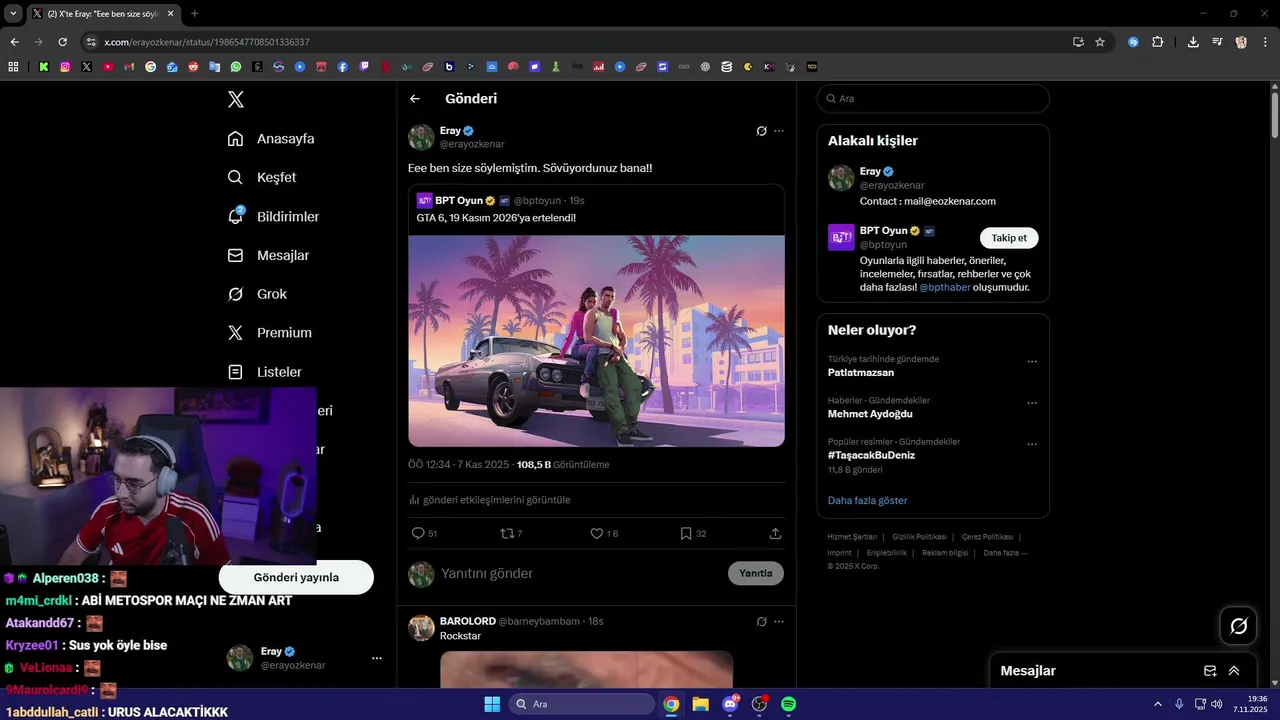View post engagements link
The width and height of the screenshot is (1280, 720).
click(489, 500)
